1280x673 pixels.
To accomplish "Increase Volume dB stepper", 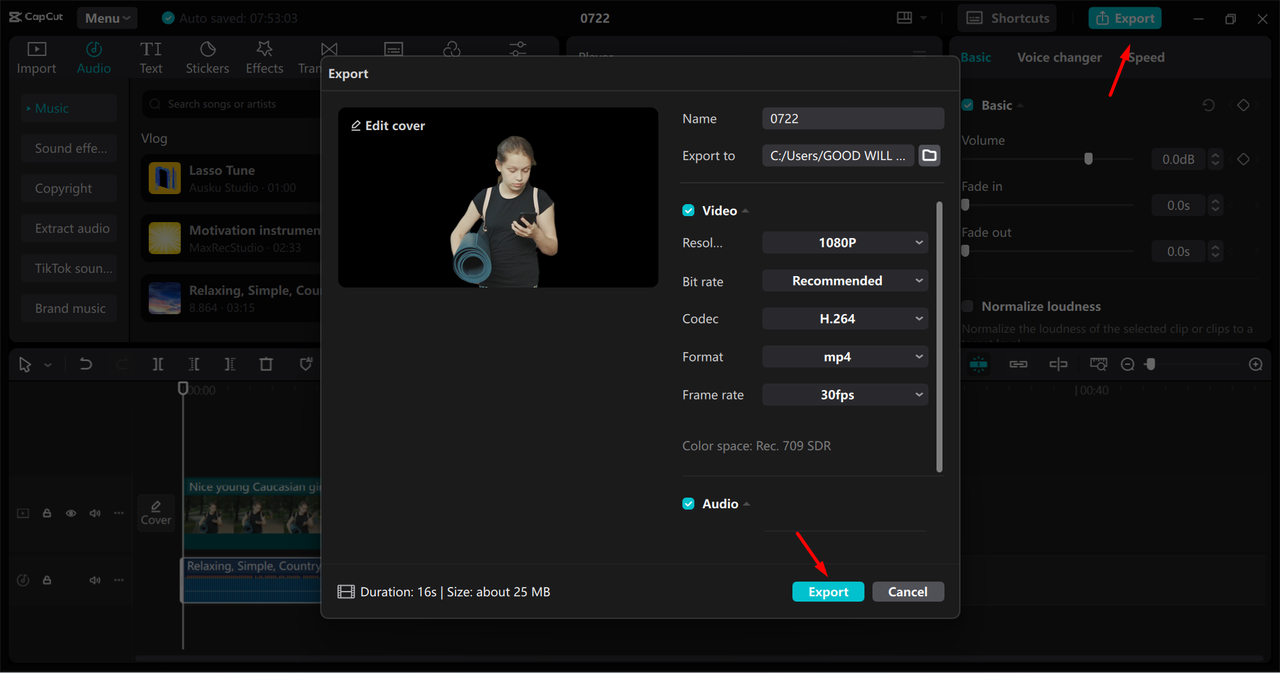I will [x=1215, y=155].
